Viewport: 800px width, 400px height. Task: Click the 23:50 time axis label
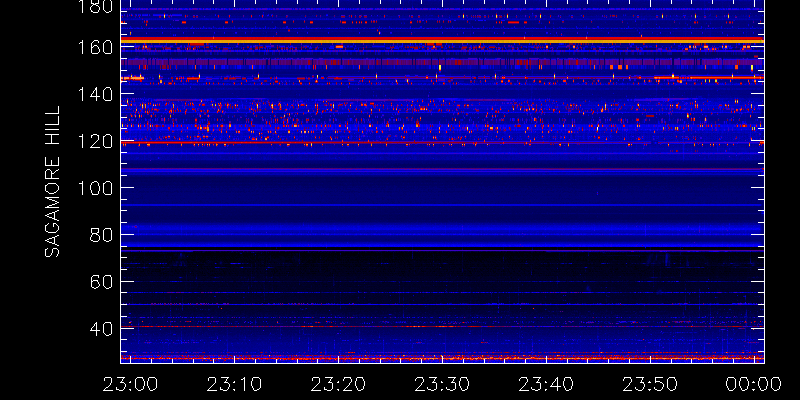[x=650, y=384]
